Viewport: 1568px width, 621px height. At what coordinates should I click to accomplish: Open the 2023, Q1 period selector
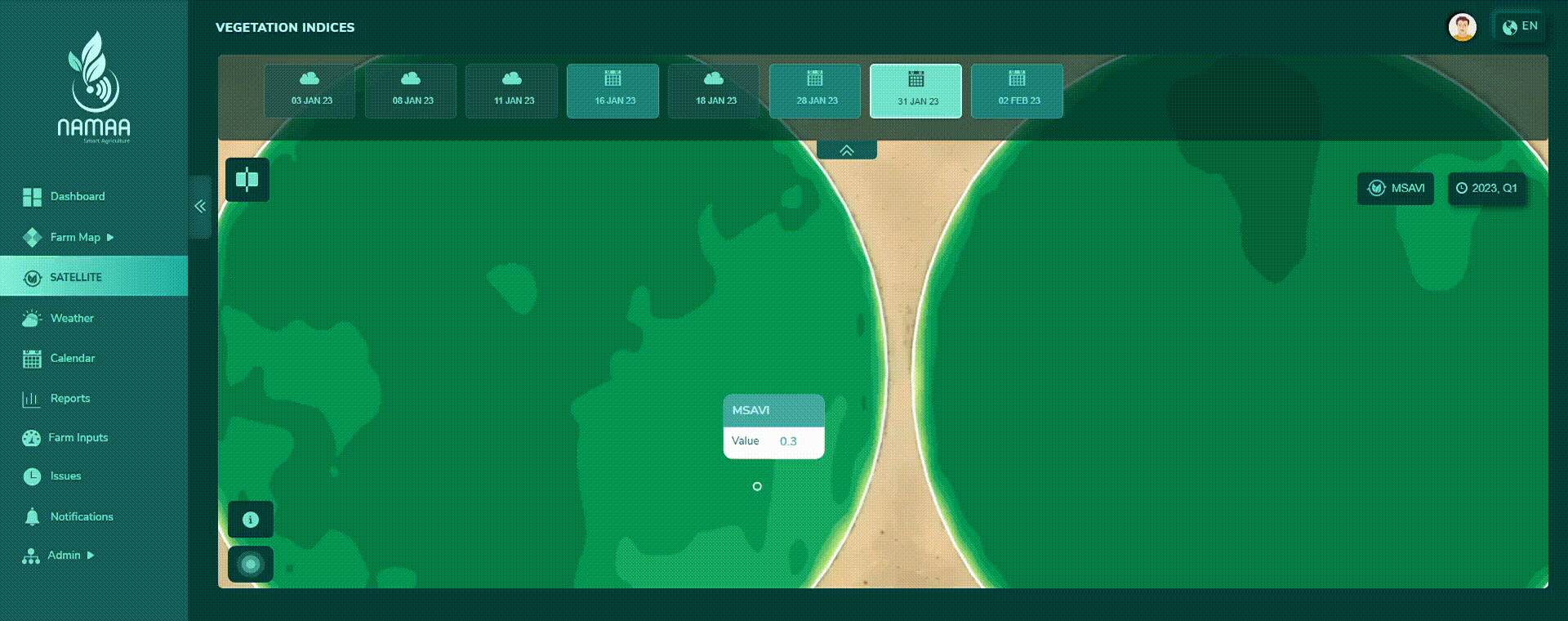tap(1486, 188)
